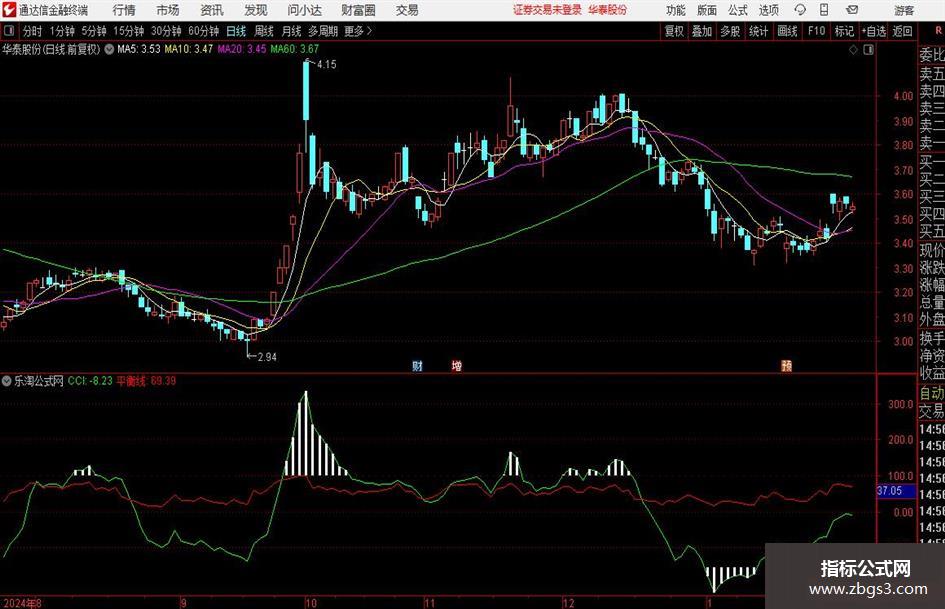
Task: Open the 多周期 view
Action: point(322,31)
